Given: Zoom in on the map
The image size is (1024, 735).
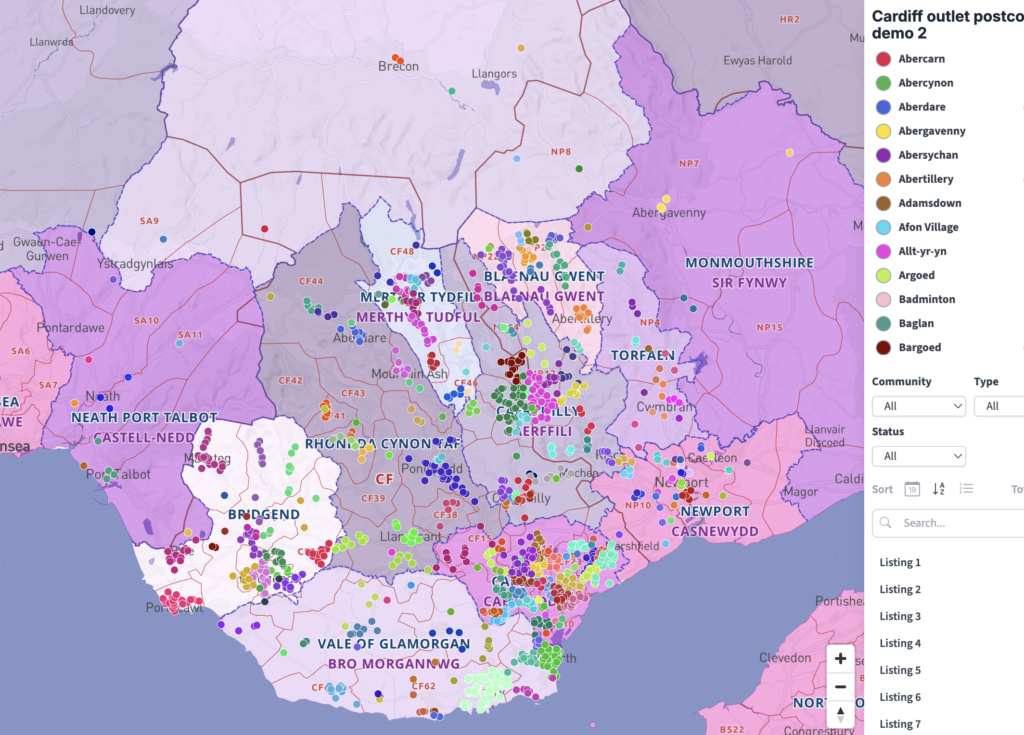Looking at the screenshot, I should point(840,659).
